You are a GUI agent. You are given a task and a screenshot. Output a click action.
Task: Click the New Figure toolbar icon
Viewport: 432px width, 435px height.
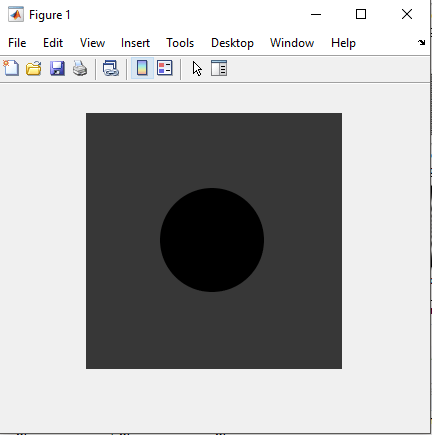[x=11, y=68]
